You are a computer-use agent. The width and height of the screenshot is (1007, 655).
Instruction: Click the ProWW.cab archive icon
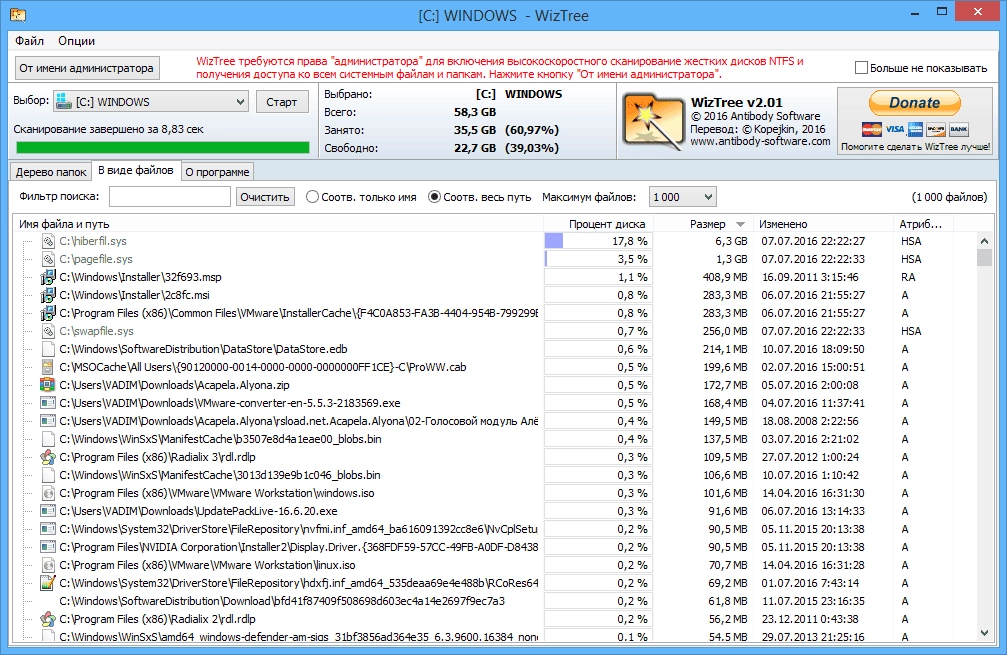tap(48, 367)
